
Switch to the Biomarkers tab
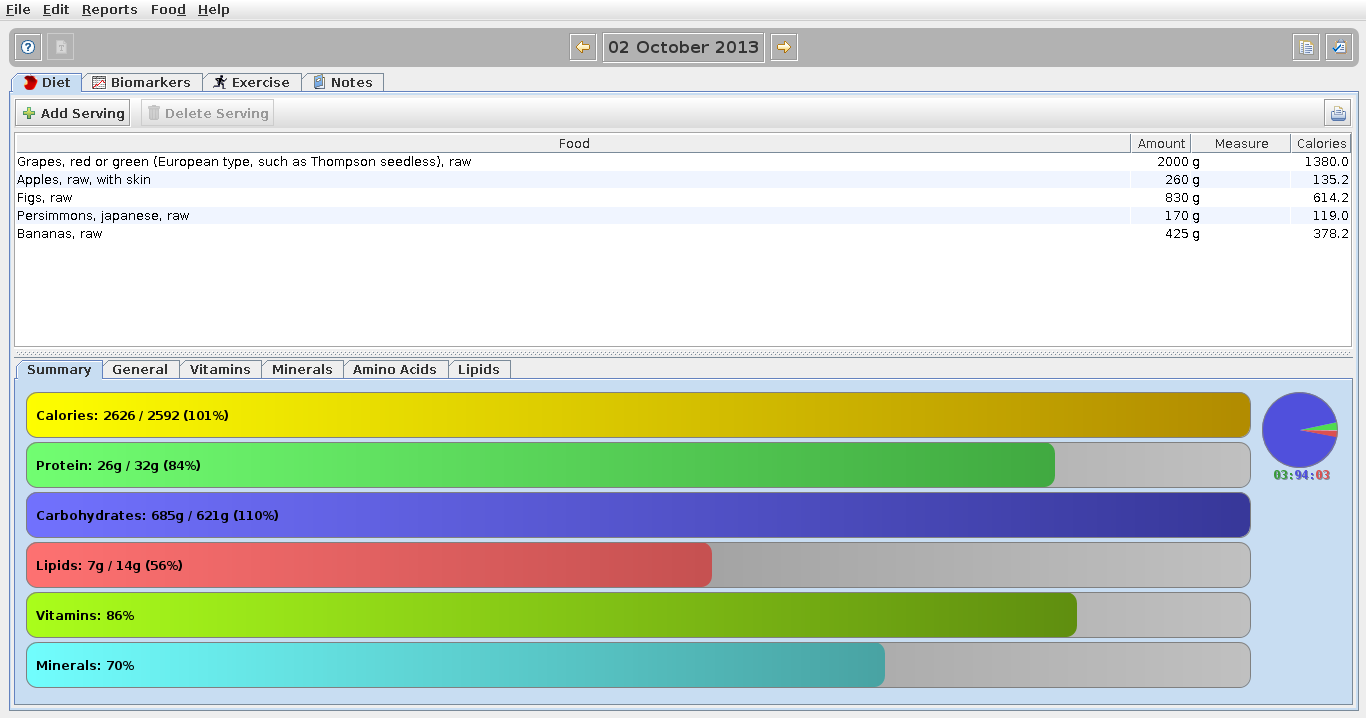(x=142, y=83)
